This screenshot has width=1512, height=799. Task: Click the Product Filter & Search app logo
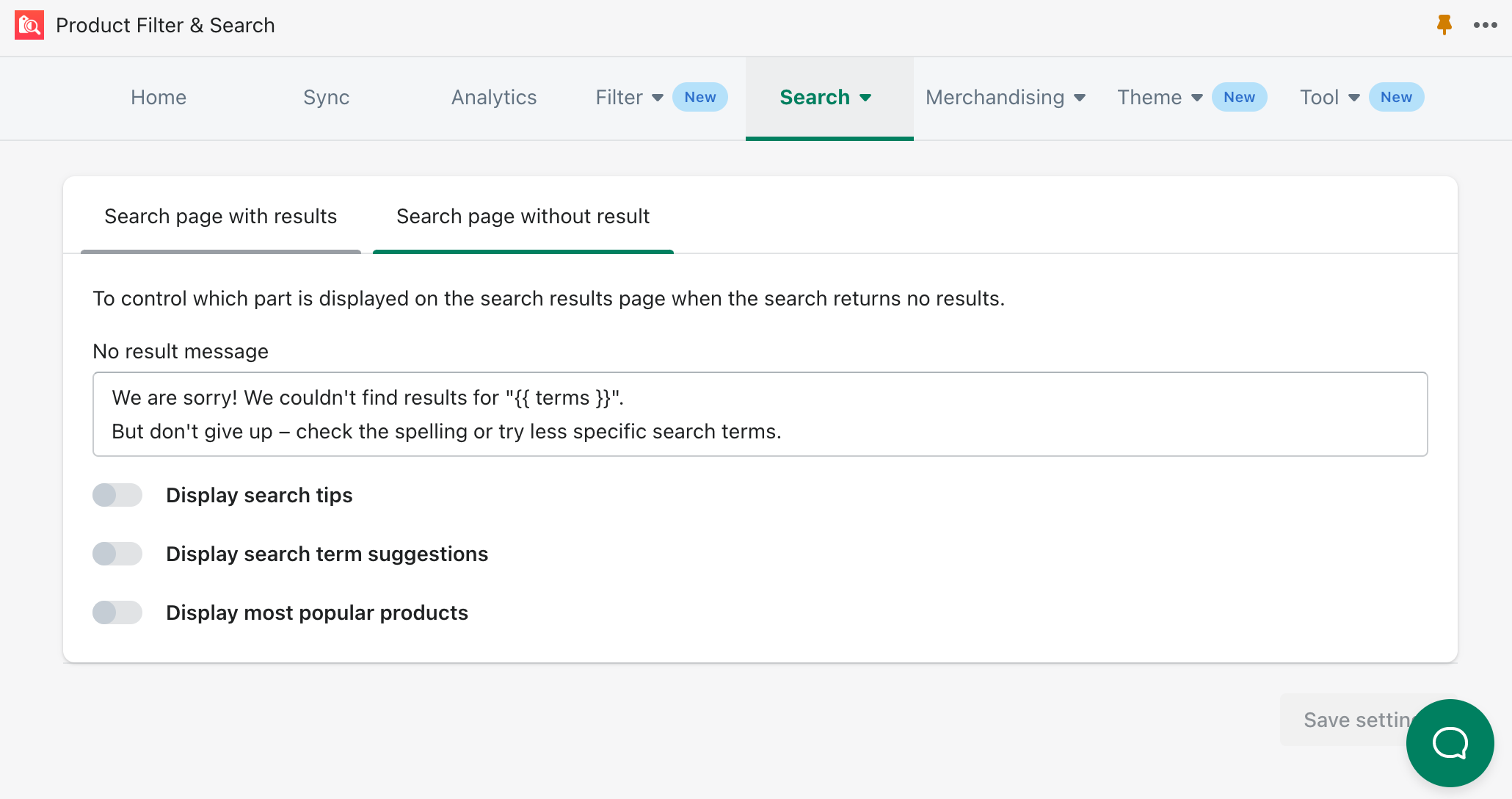pyautogui.click(x=29, y=25)
